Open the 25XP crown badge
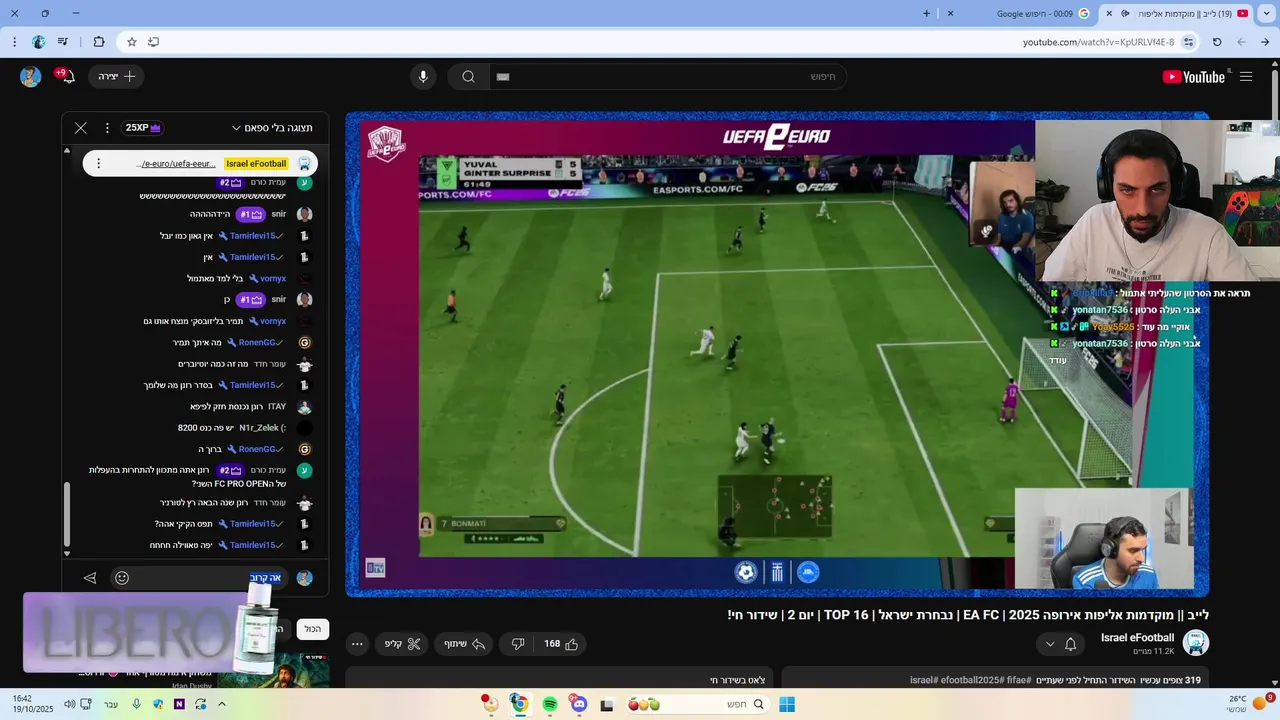The image size is (1280, 720). [x=143, y=128]
